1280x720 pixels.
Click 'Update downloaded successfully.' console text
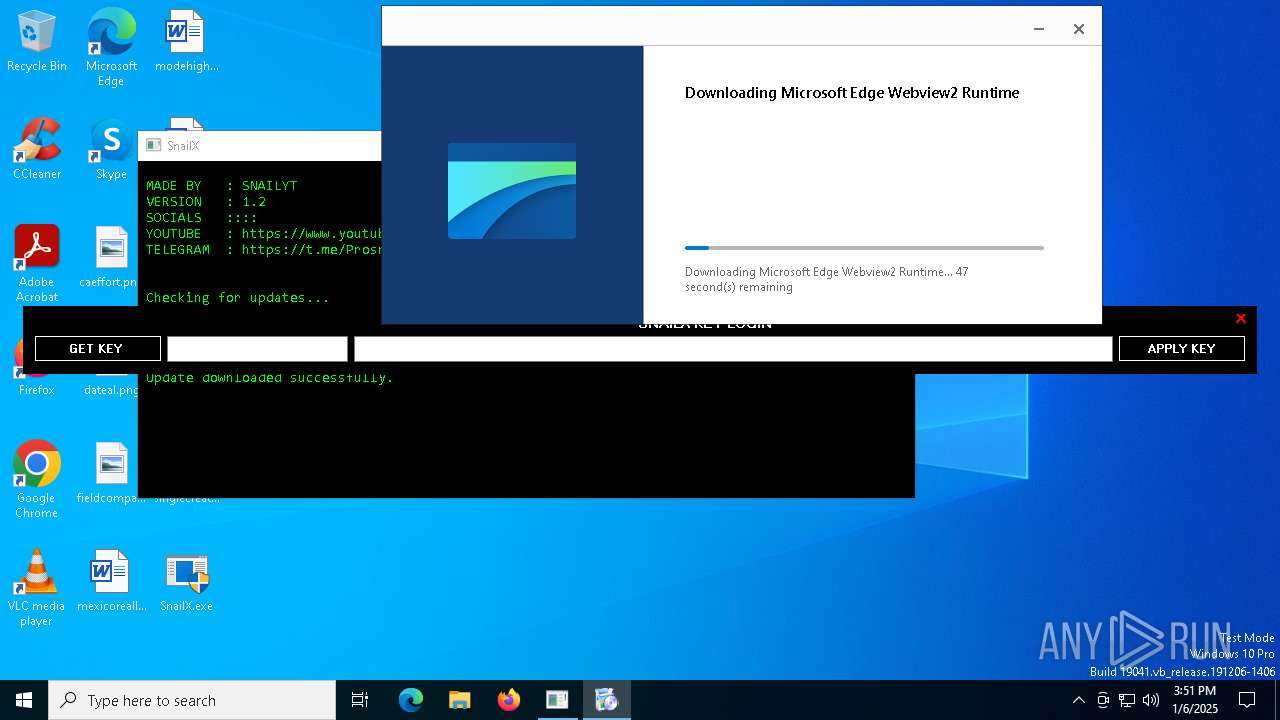click(270, 378)
